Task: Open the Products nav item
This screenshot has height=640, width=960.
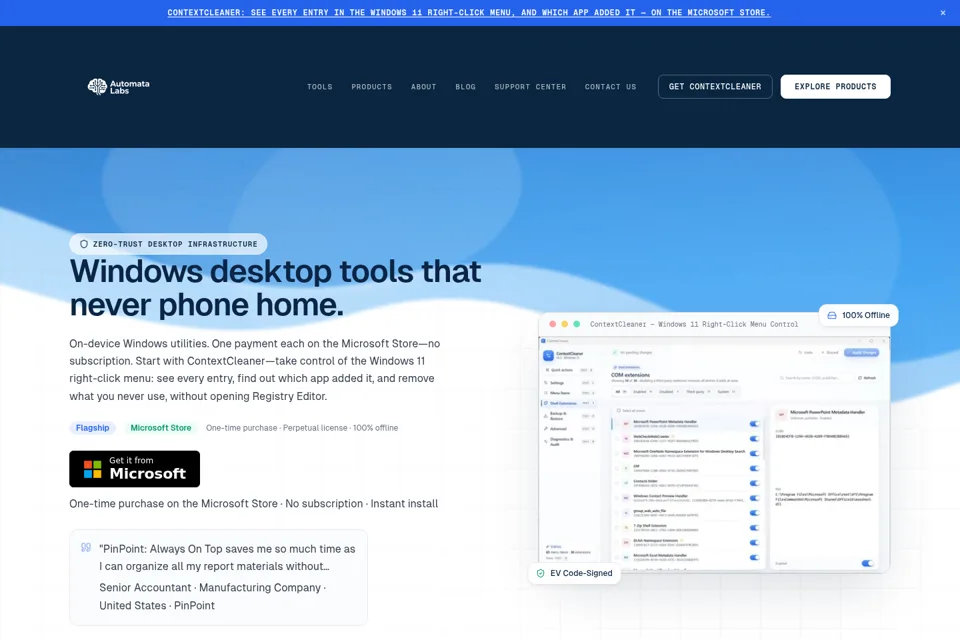Action: click(372, 87)
